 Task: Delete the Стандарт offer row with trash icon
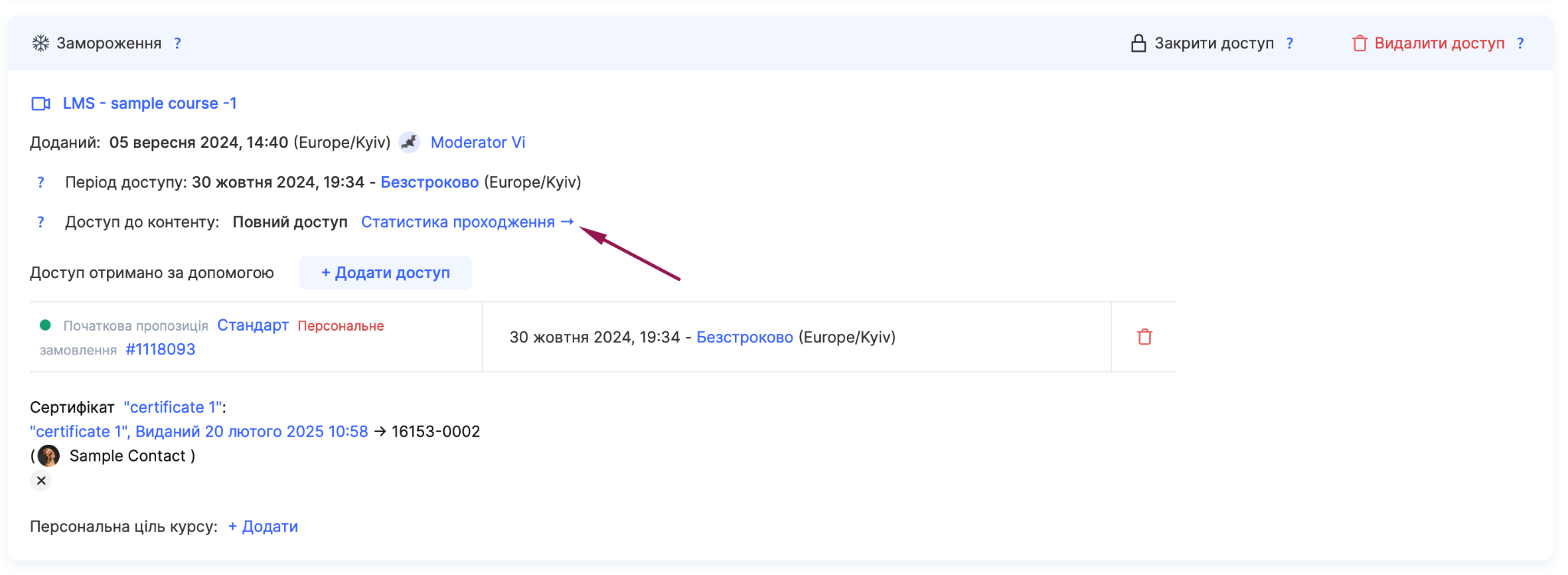pyautogui.click(x=1145, y=337)
